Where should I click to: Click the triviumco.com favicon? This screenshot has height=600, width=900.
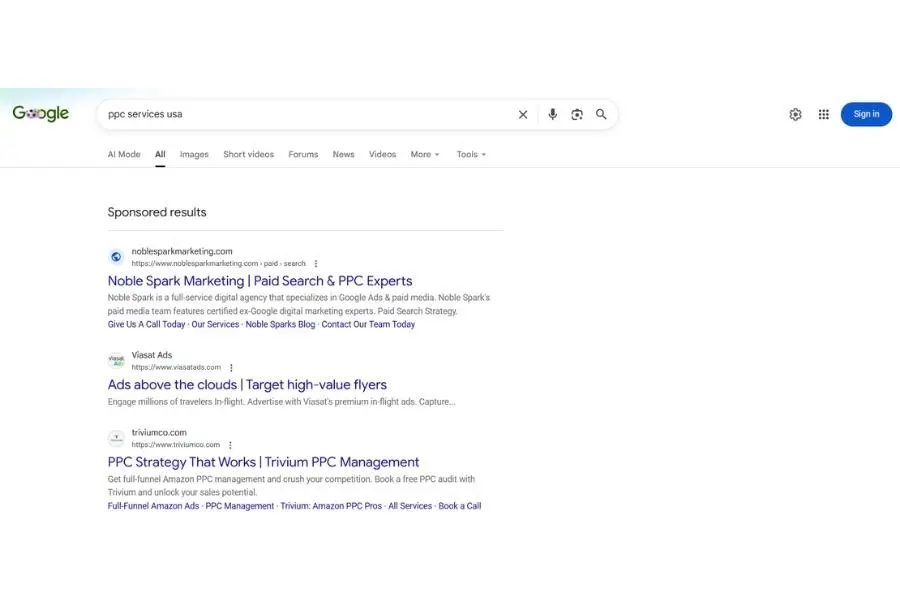(116, 438)
